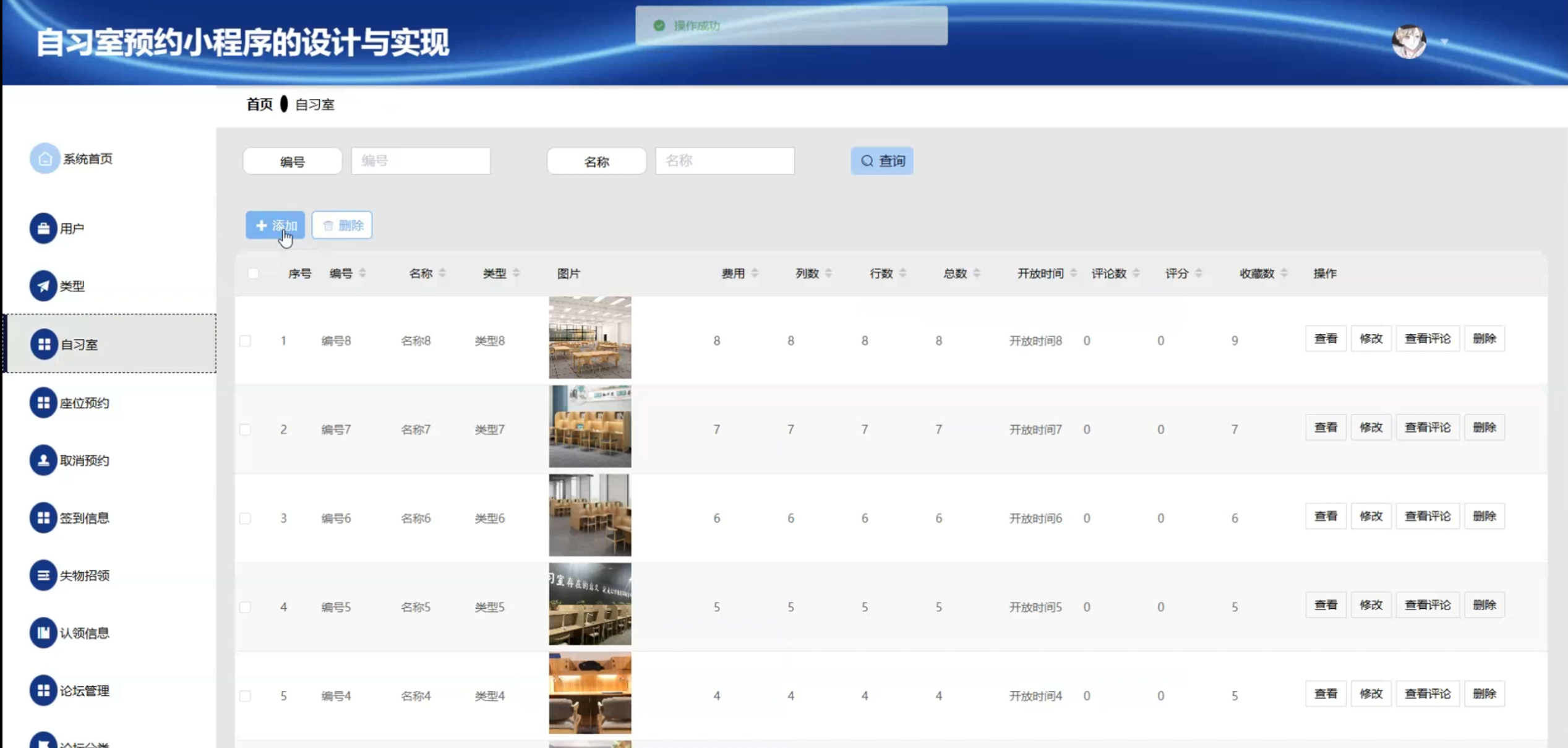Go to 首页 in the breadcrumb

259,105
